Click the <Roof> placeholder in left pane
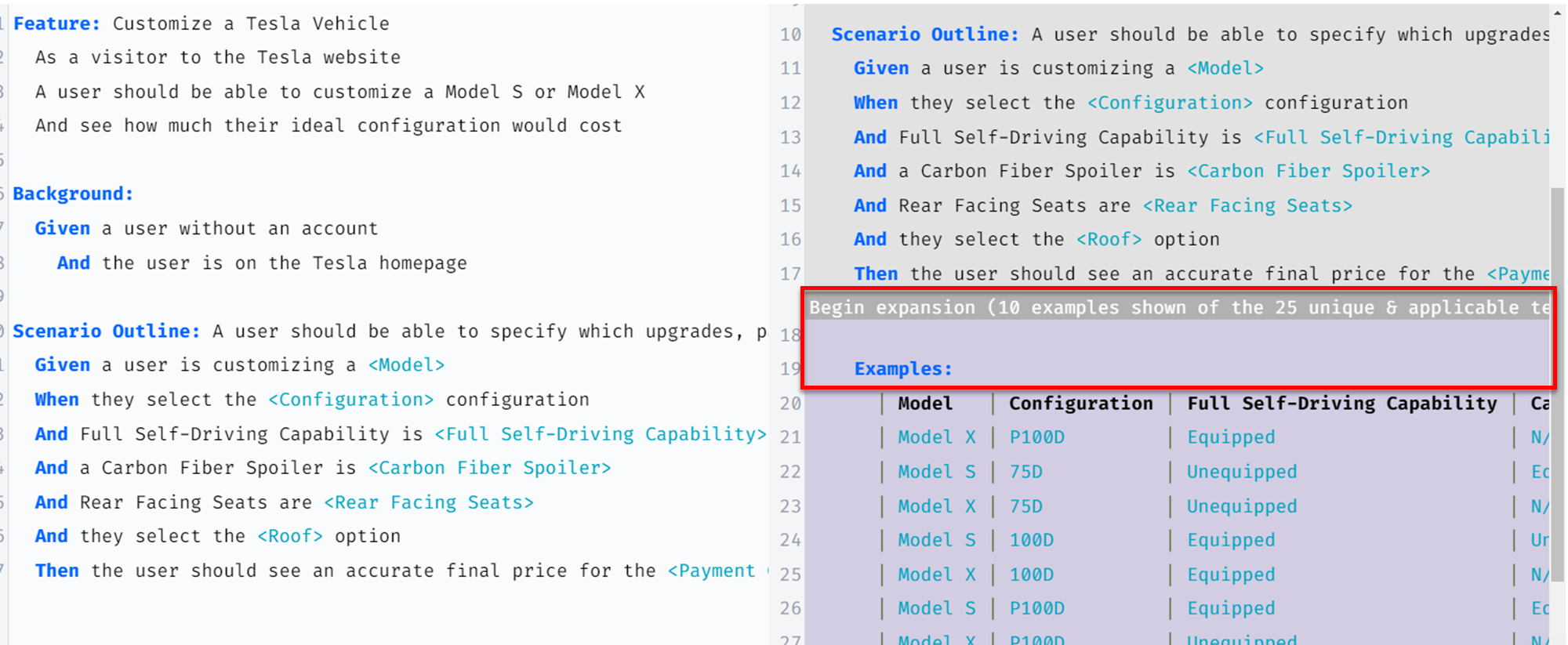The height and width of the screenshot is (645, 1568). coord(290,536)
